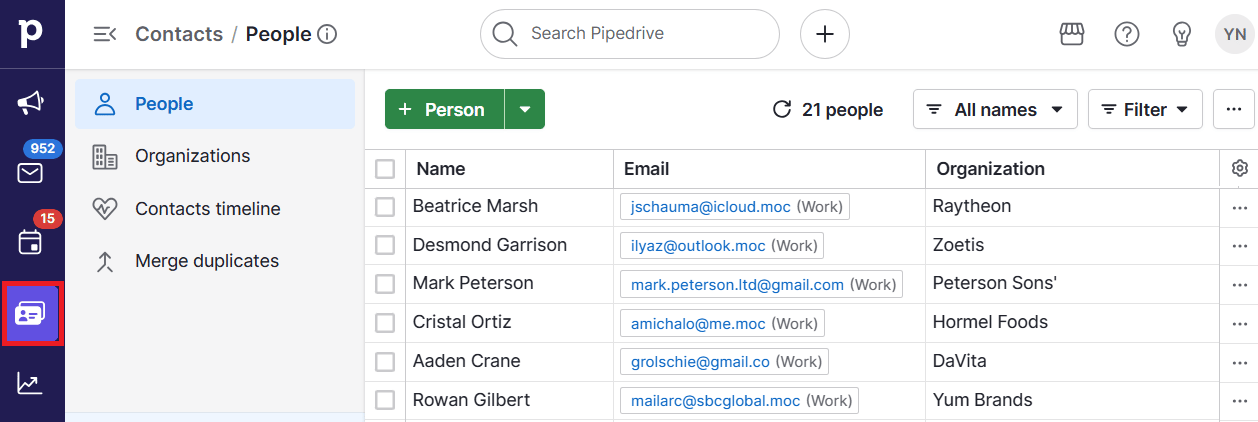1258x422 pixels.
Task: Open email link mark.peterson.ltd@gmail.com
Action: (x=737, y=285)
